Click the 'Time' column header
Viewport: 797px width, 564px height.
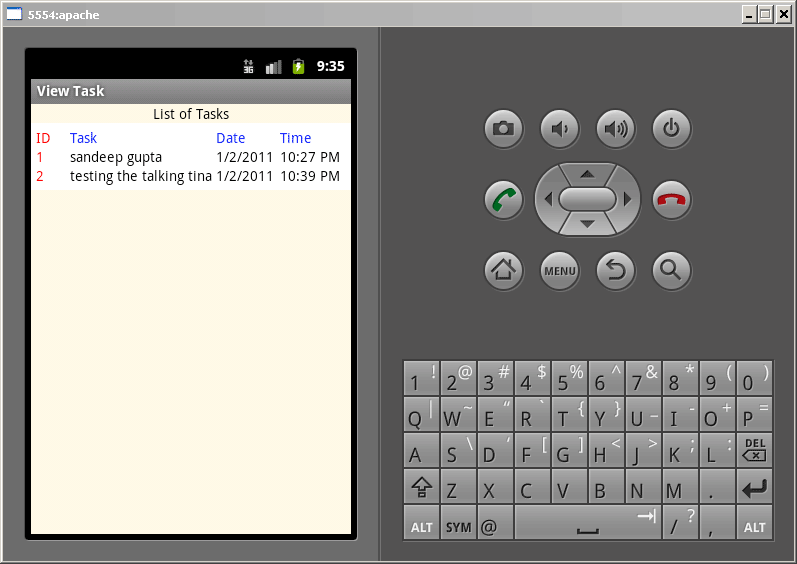point(295,138)
